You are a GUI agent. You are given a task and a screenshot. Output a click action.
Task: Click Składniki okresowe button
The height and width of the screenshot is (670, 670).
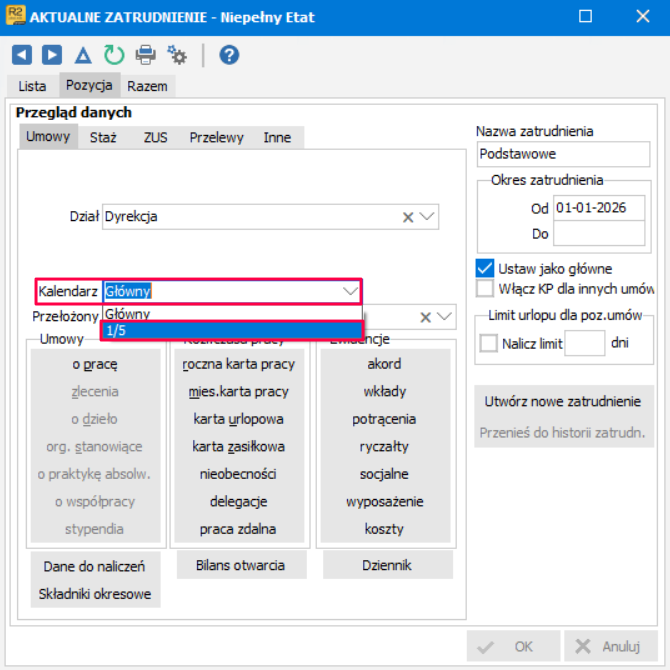tap(95, 594)
